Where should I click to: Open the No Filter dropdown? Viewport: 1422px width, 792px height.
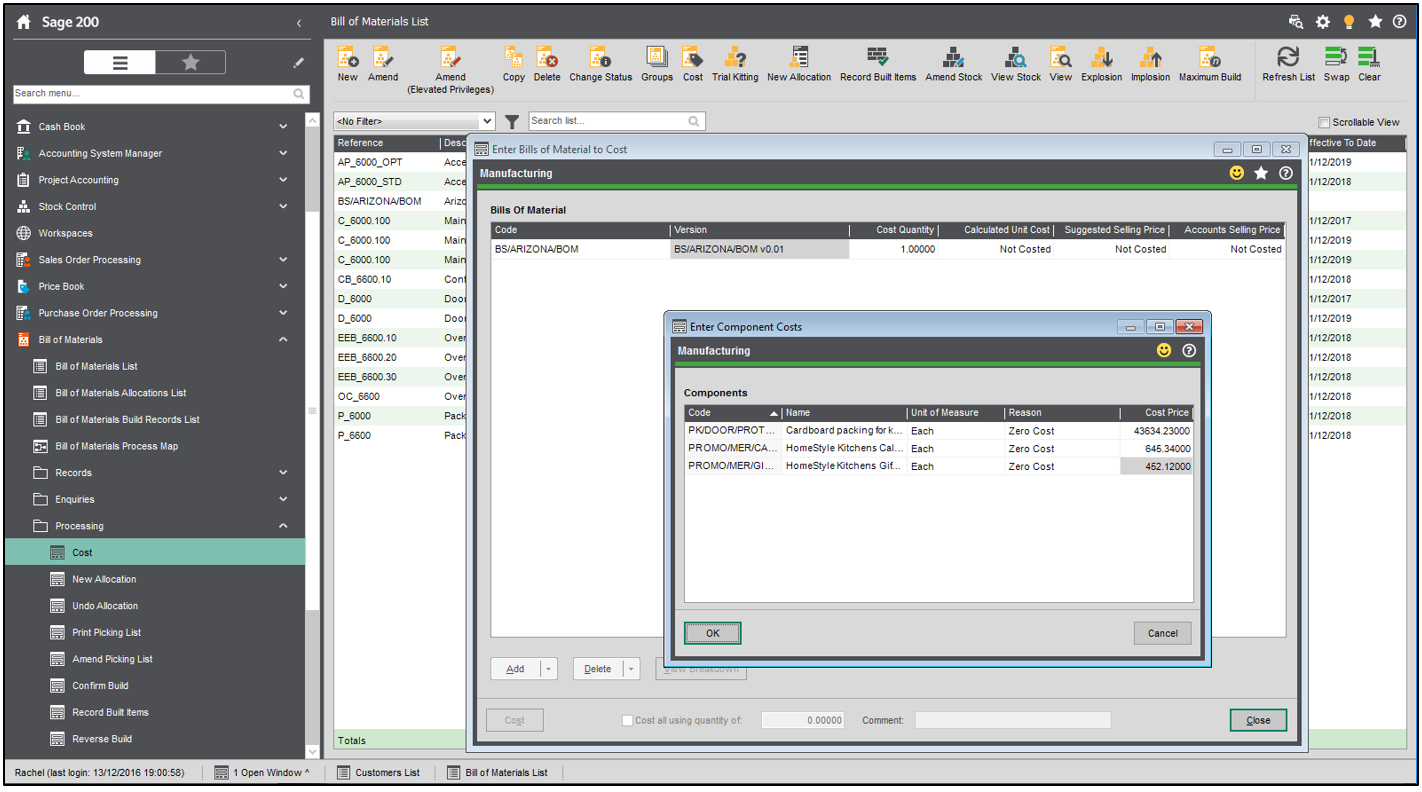(x=487, y=122)
